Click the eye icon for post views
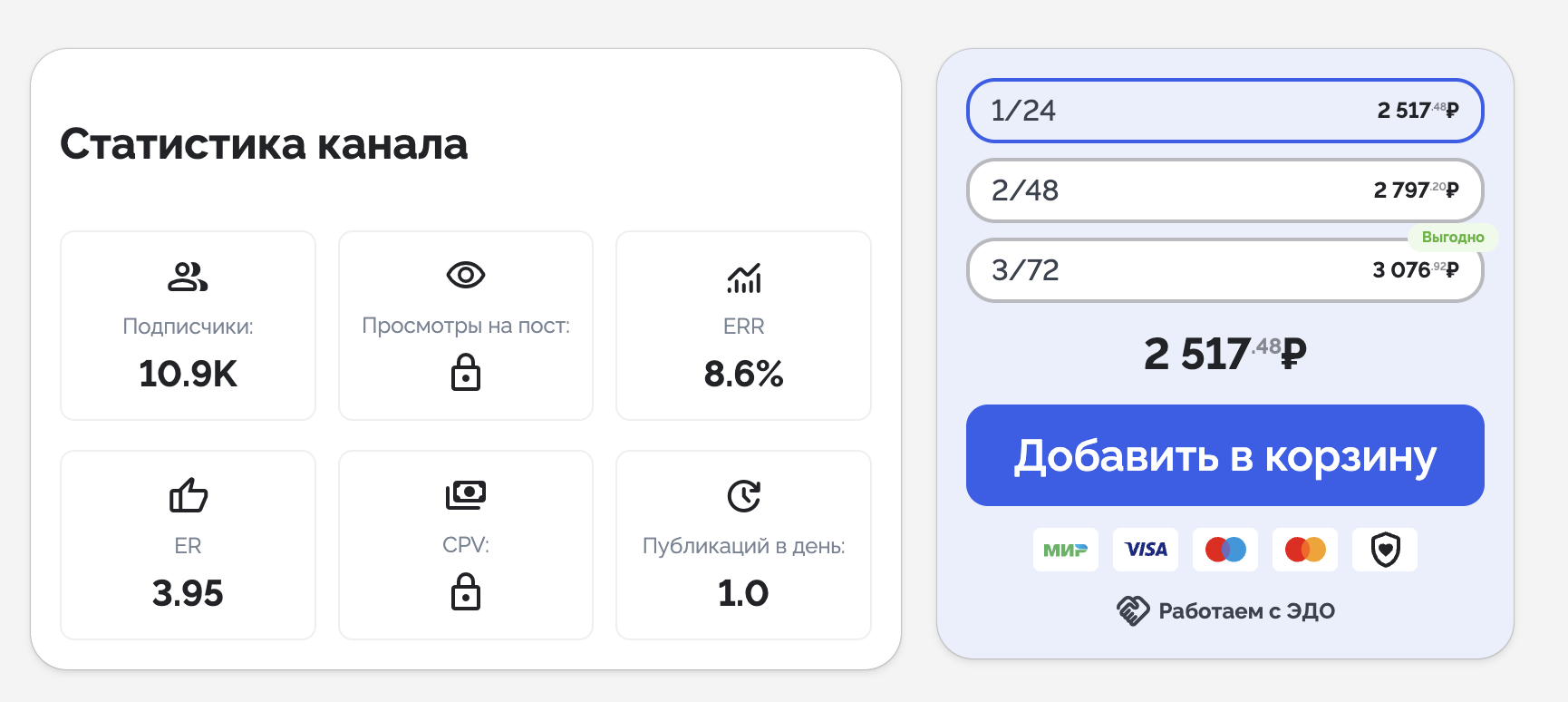The width and height of the screenshot is (1568, 702). (x=466, y=275)
